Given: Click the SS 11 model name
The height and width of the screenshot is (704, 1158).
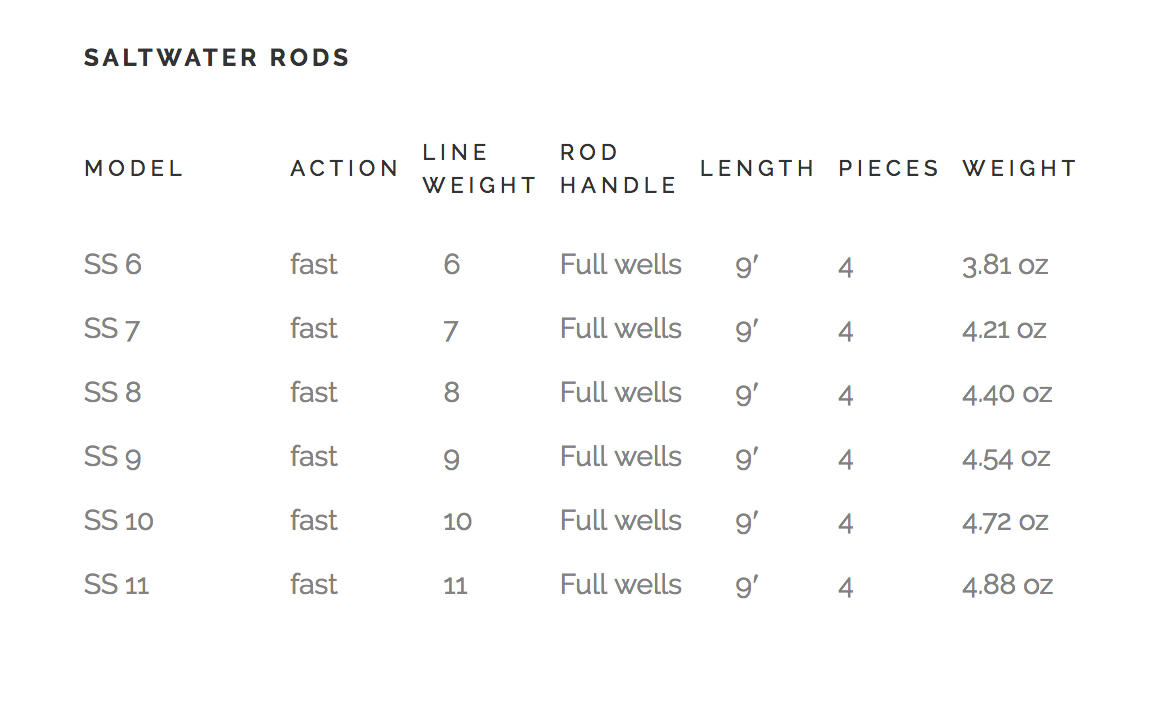Looking at the screenshot, I should [x=117, y=585].
